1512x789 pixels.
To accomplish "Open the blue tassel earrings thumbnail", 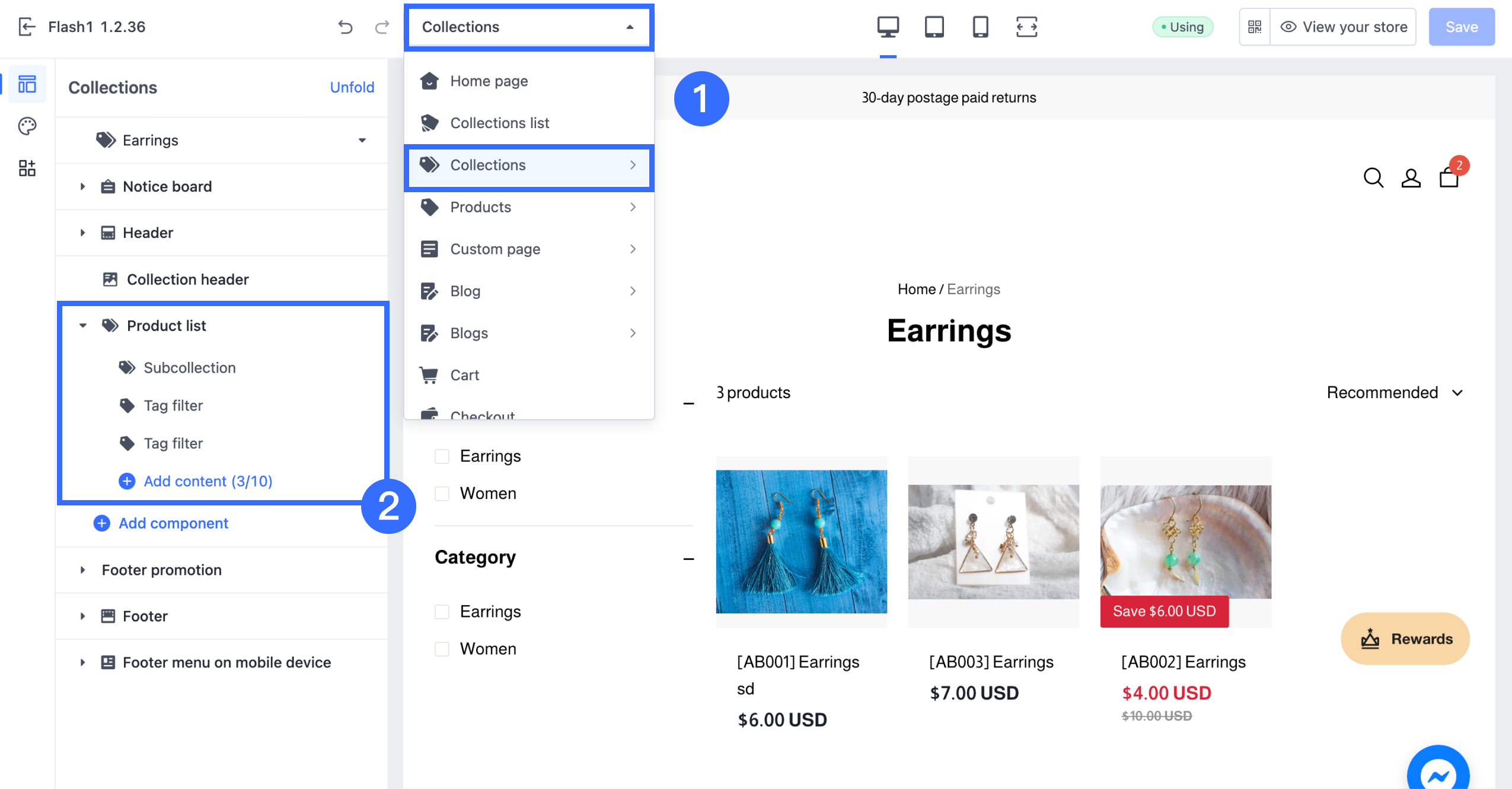I will 801,541.
